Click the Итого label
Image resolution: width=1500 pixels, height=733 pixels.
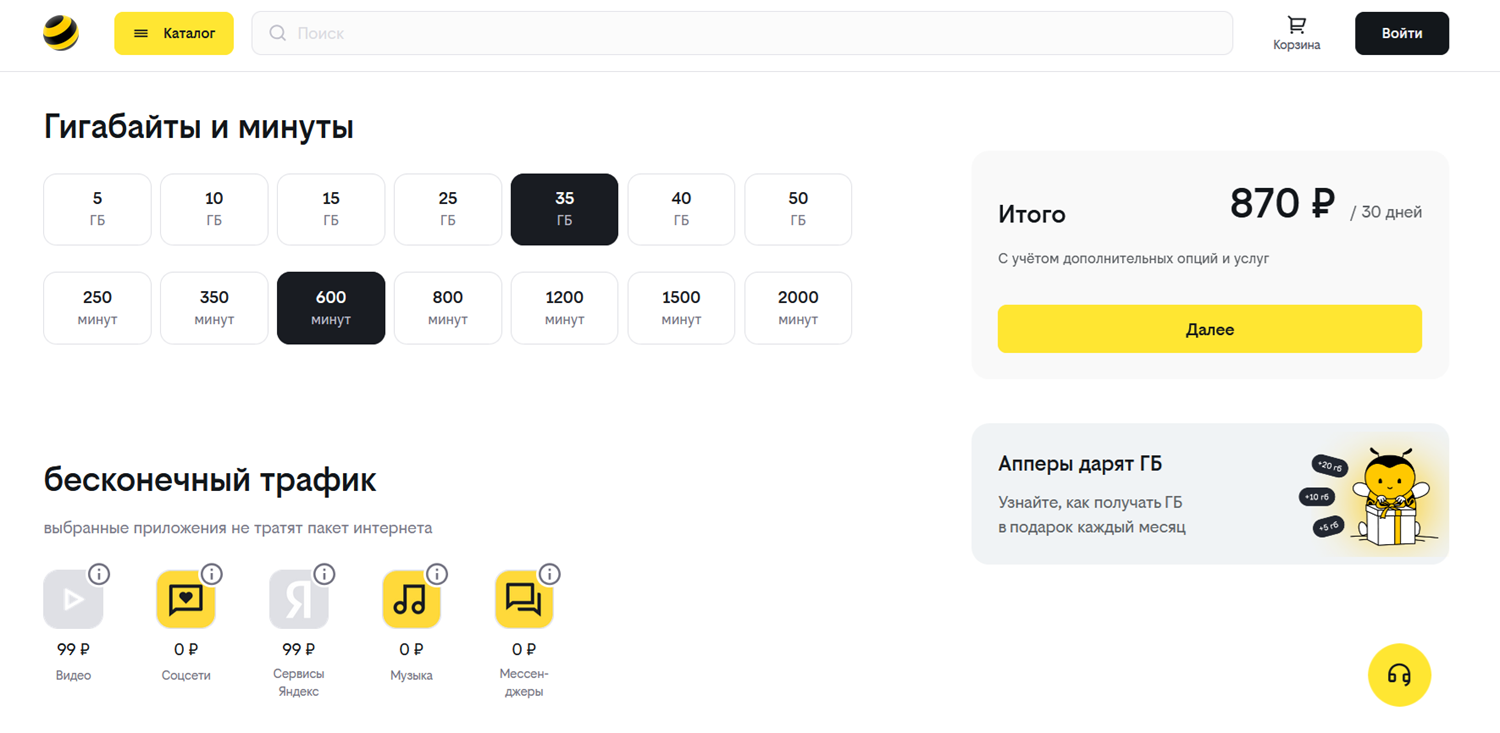(x=1032, y=214)
